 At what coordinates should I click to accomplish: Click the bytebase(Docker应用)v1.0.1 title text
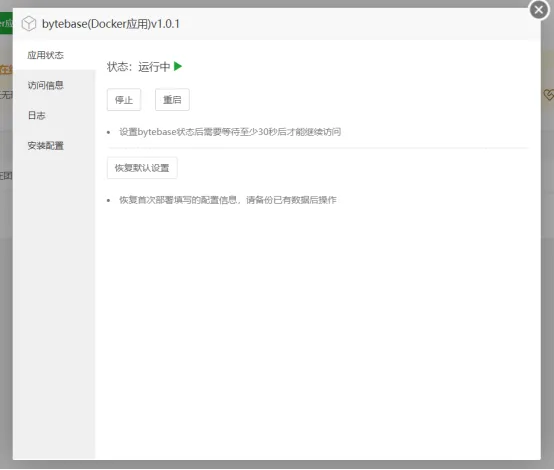pyautogui.click(x=111, y=24)
